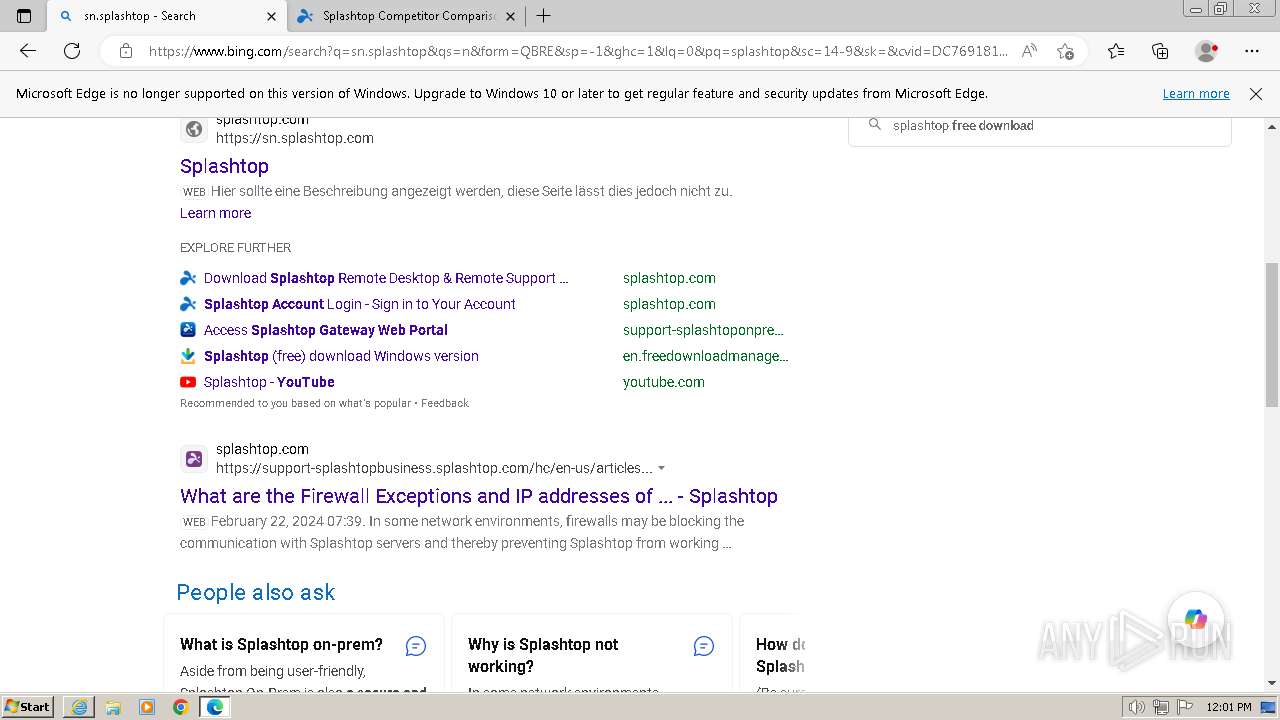
Task: Open the Collections icon
Action: (1160, 51)
